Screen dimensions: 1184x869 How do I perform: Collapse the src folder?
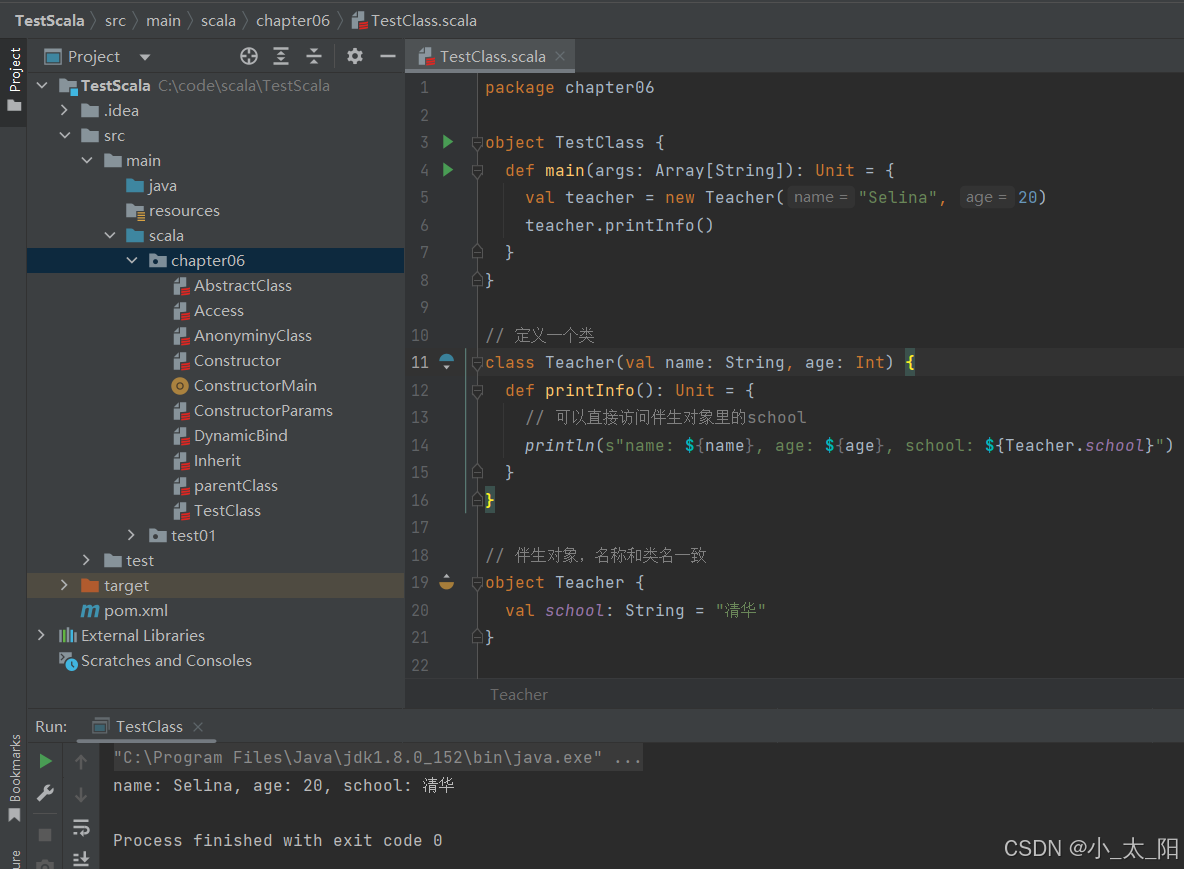(x=64, y=135)
